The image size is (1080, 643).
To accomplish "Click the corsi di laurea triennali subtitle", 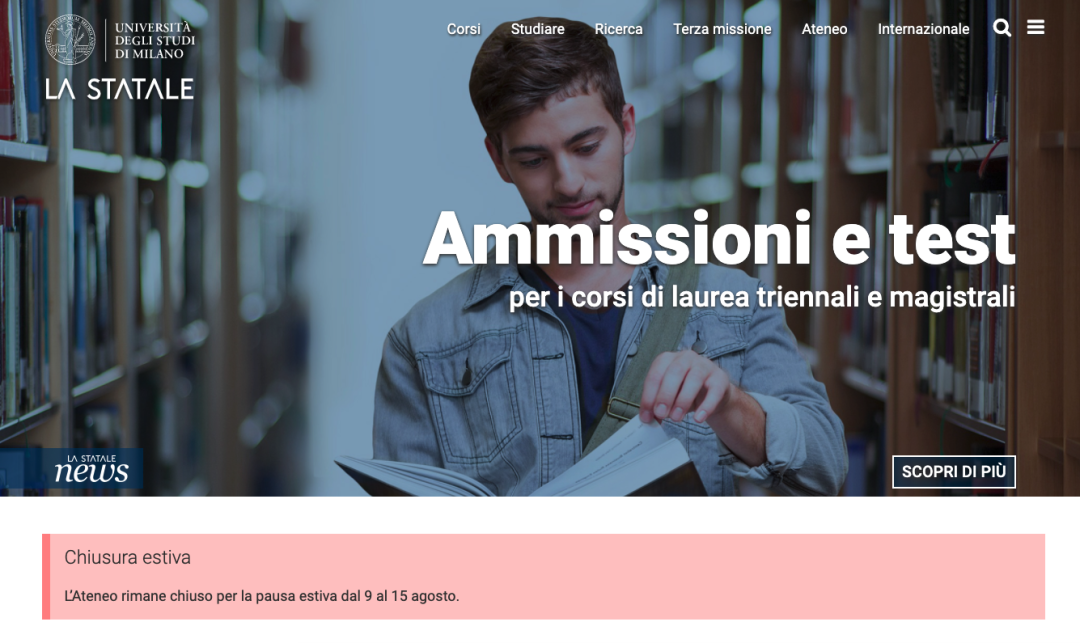I will coord(762,297).
